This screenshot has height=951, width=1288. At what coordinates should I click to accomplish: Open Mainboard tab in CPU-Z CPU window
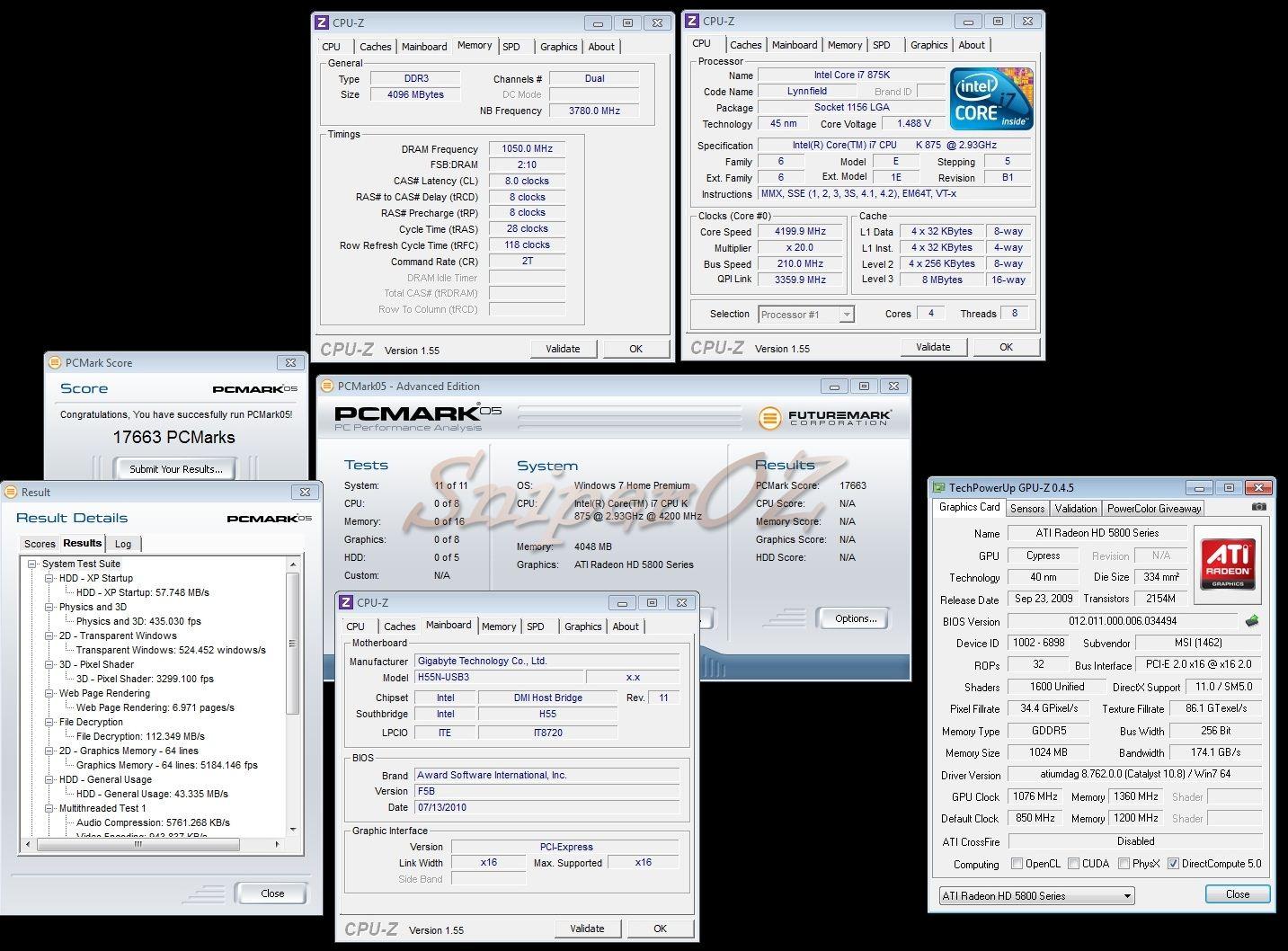[795, 45]
